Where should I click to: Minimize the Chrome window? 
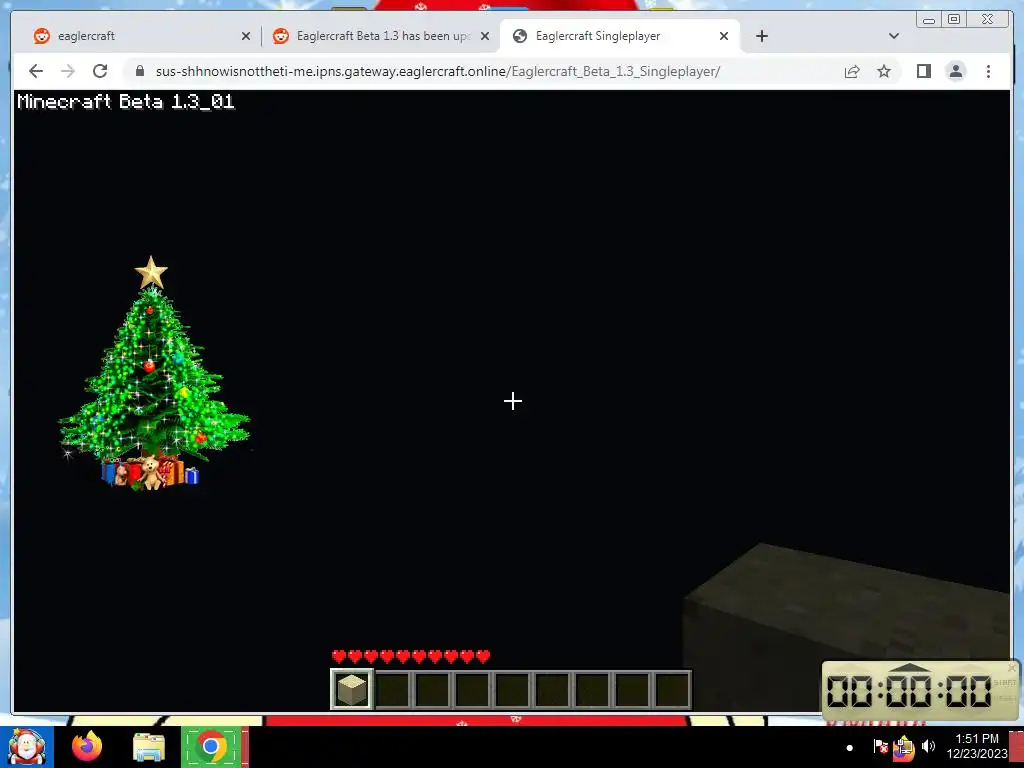tap(929, 20)
